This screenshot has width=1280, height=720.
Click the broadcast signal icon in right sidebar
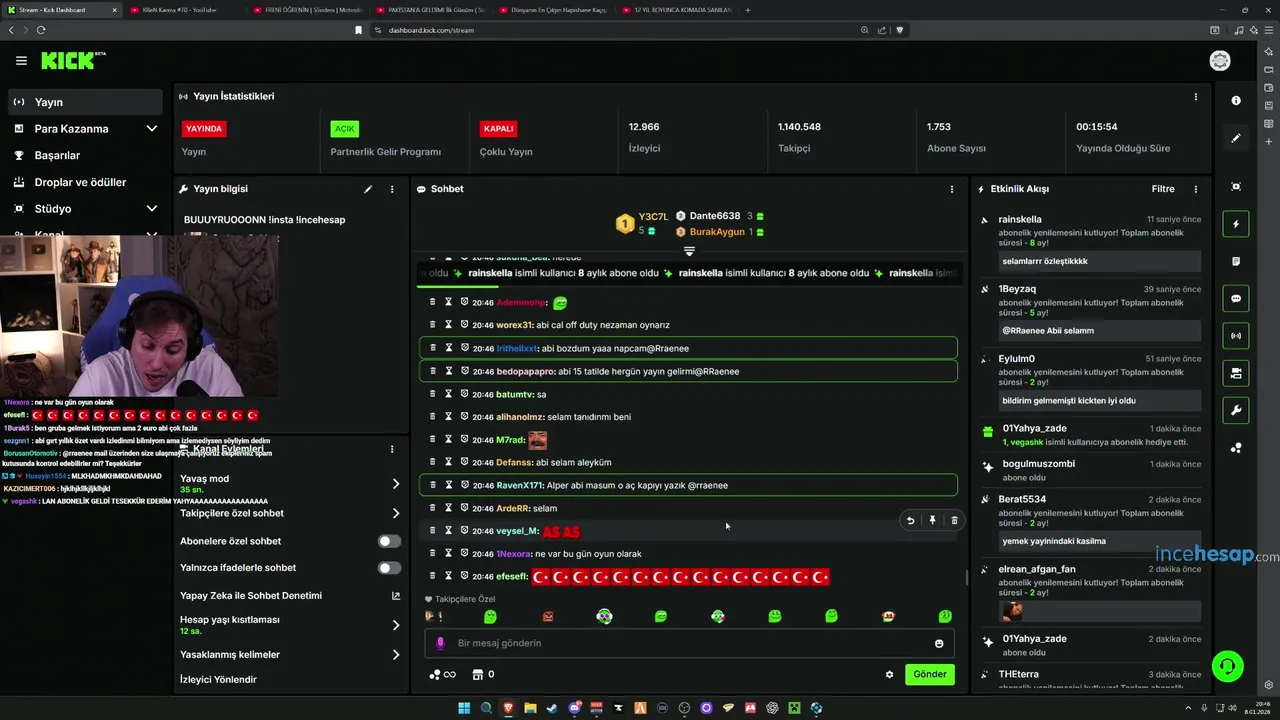pos(1236,336)
